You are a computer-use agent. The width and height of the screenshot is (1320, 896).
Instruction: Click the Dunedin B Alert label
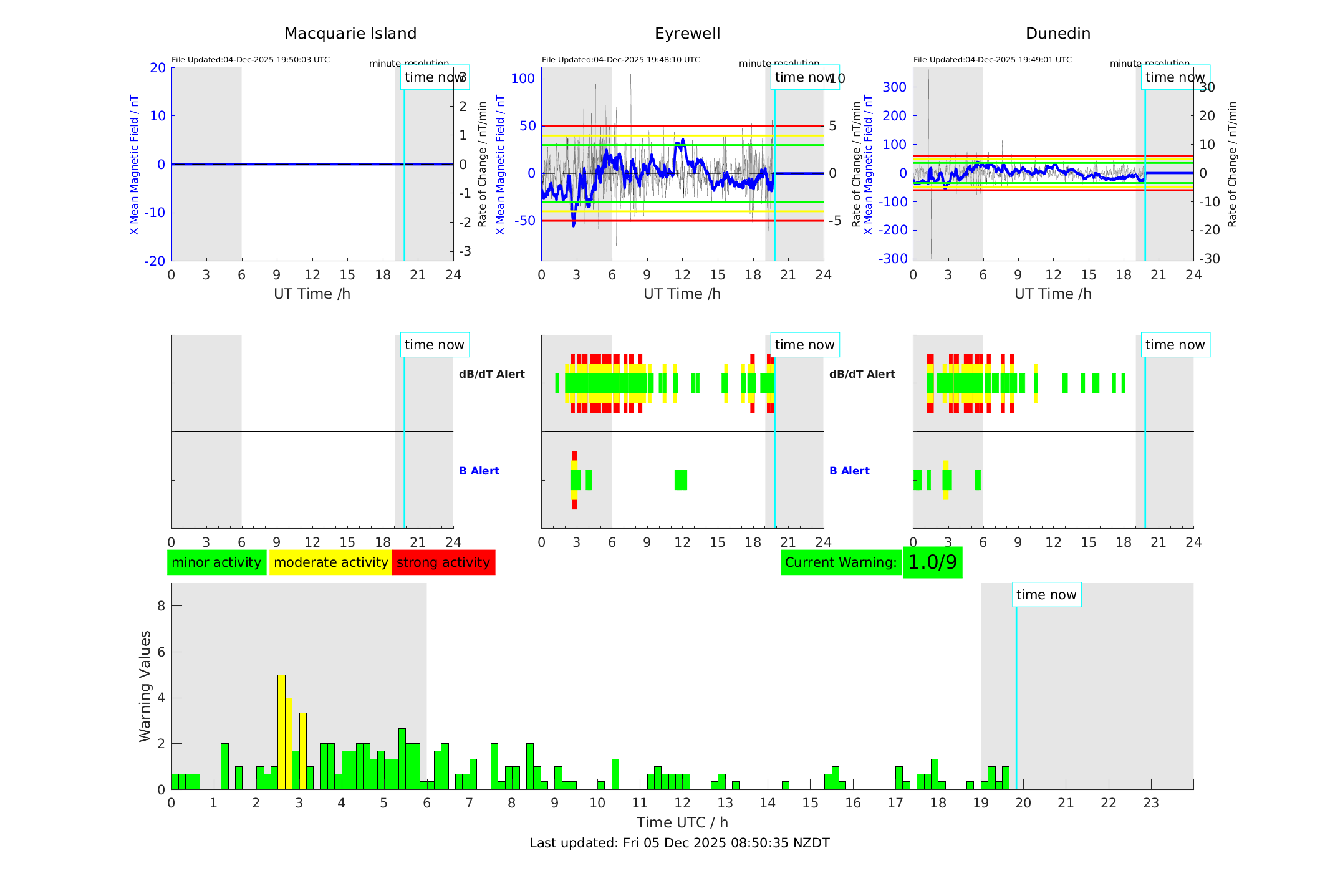tap(849, 471)
